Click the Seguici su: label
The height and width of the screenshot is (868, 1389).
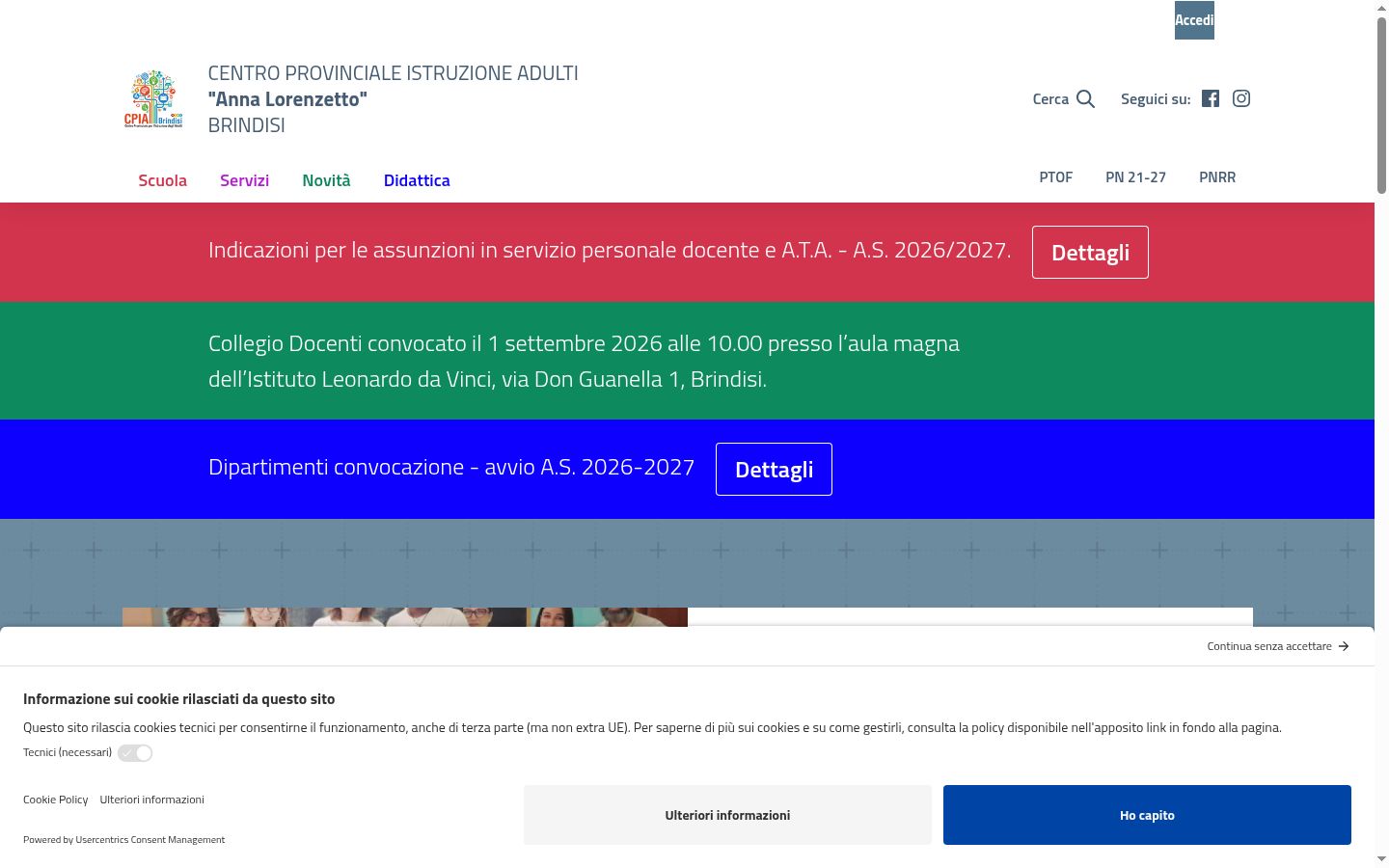tap(1156, 99)
